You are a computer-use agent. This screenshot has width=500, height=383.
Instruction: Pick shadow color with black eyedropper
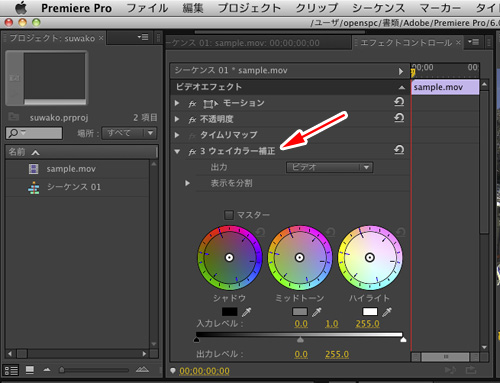pos(246,312)
